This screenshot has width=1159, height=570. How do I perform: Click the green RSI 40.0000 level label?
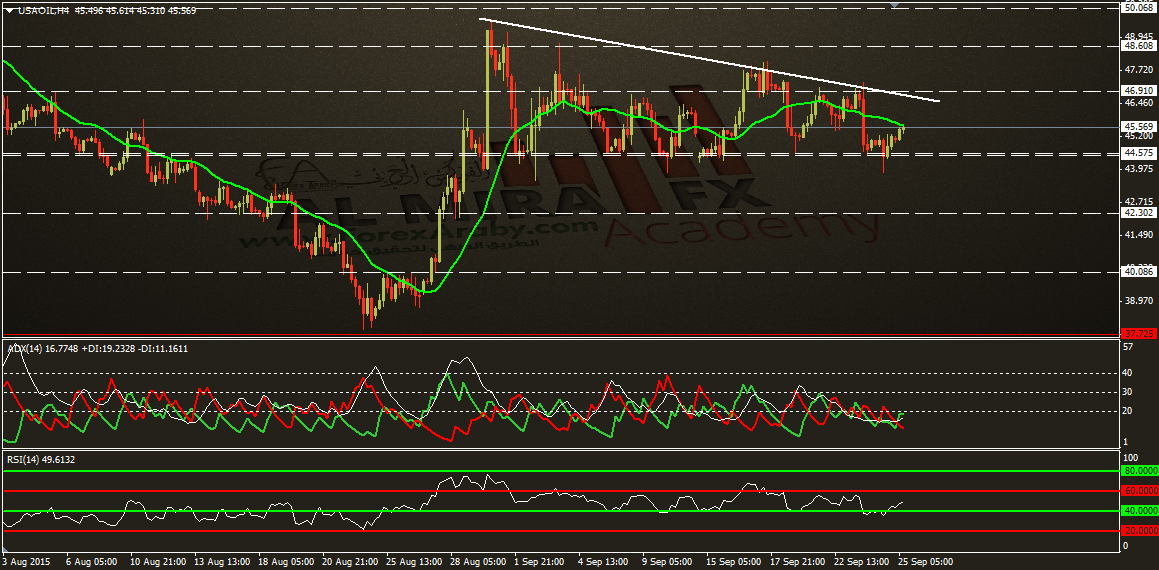[1139, 511]
